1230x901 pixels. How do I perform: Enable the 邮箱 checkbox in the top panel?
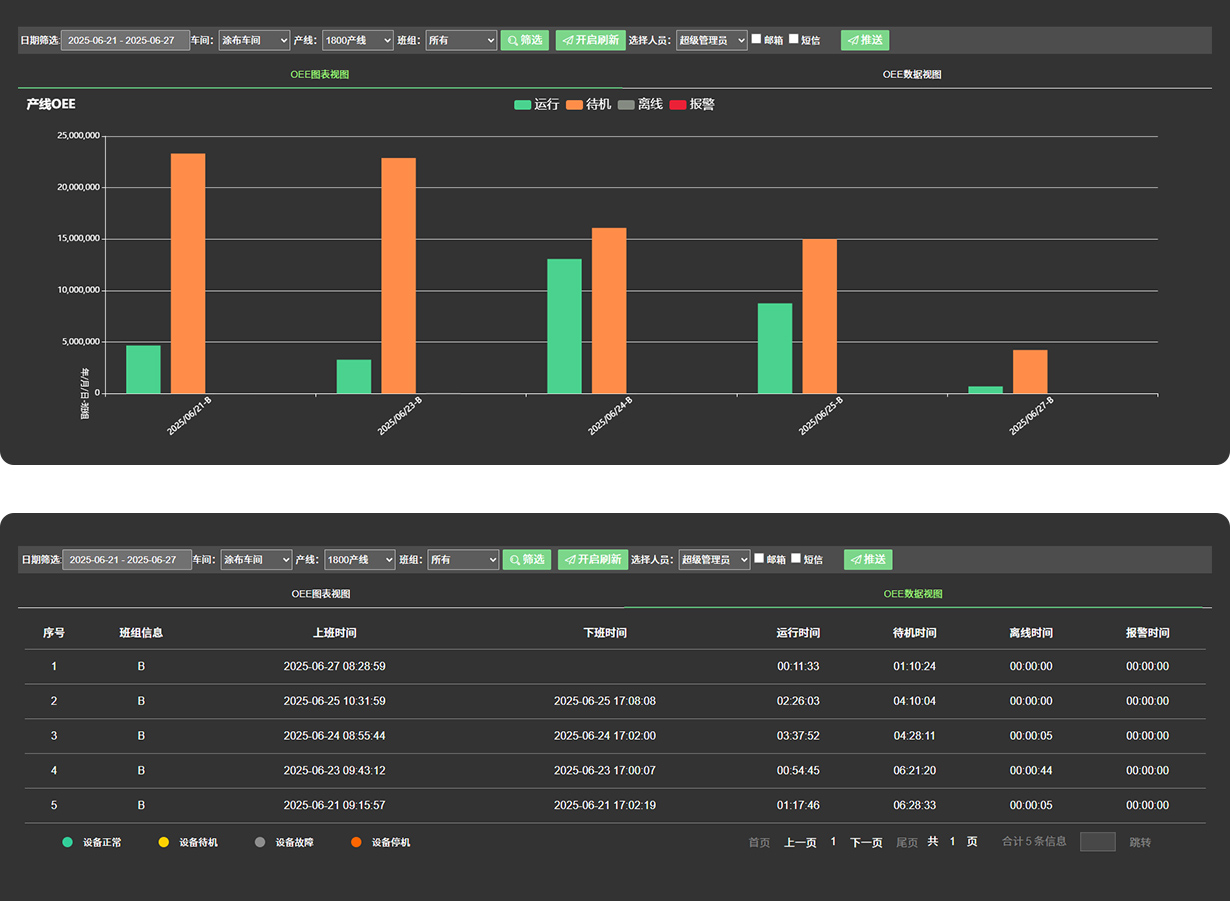coord(756,39)
